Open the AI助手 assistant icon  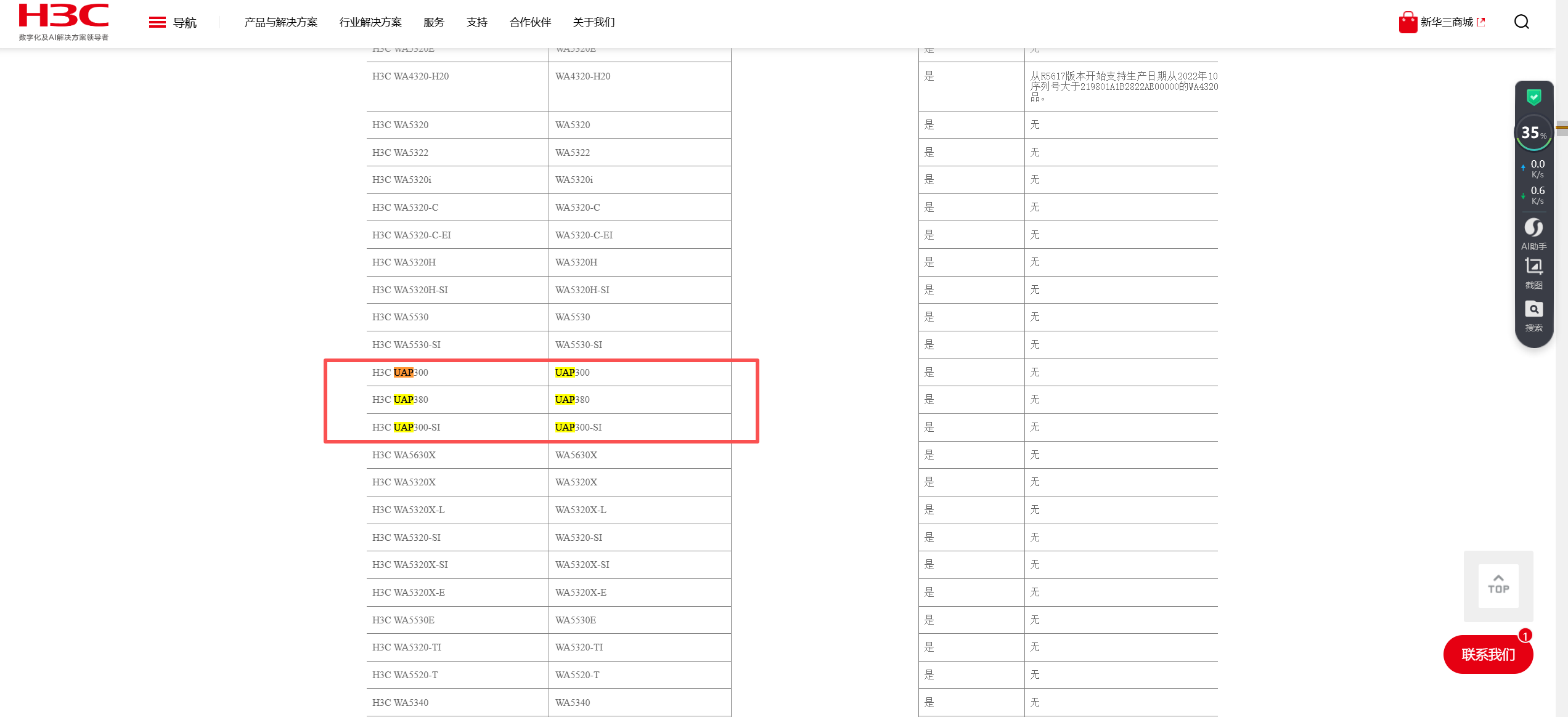pyautogui.click(x=1533, y=228)
